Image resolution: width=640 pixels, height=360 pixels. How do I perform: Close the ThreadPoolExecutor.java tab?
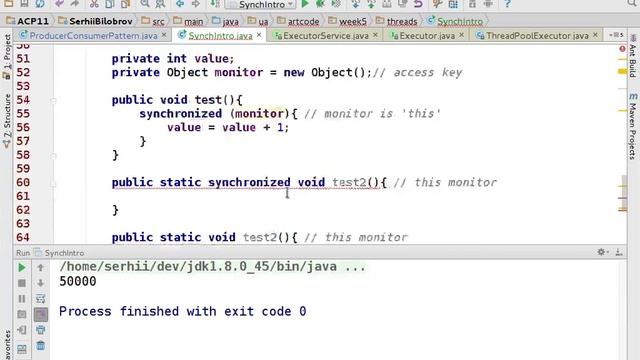pyautogui.click(x=595, y=35)
